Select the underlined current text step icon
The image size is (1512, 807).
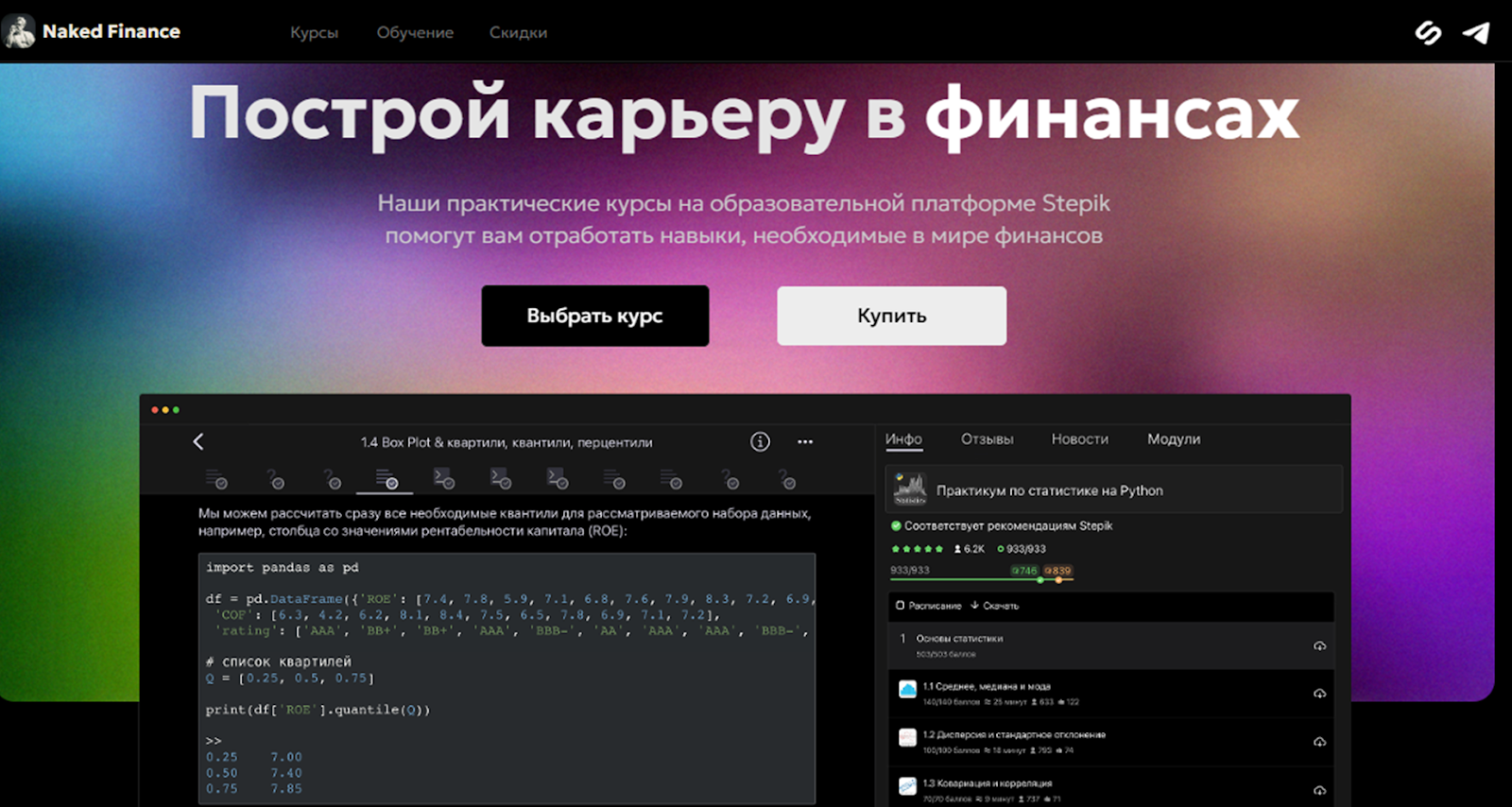(387, 479)
